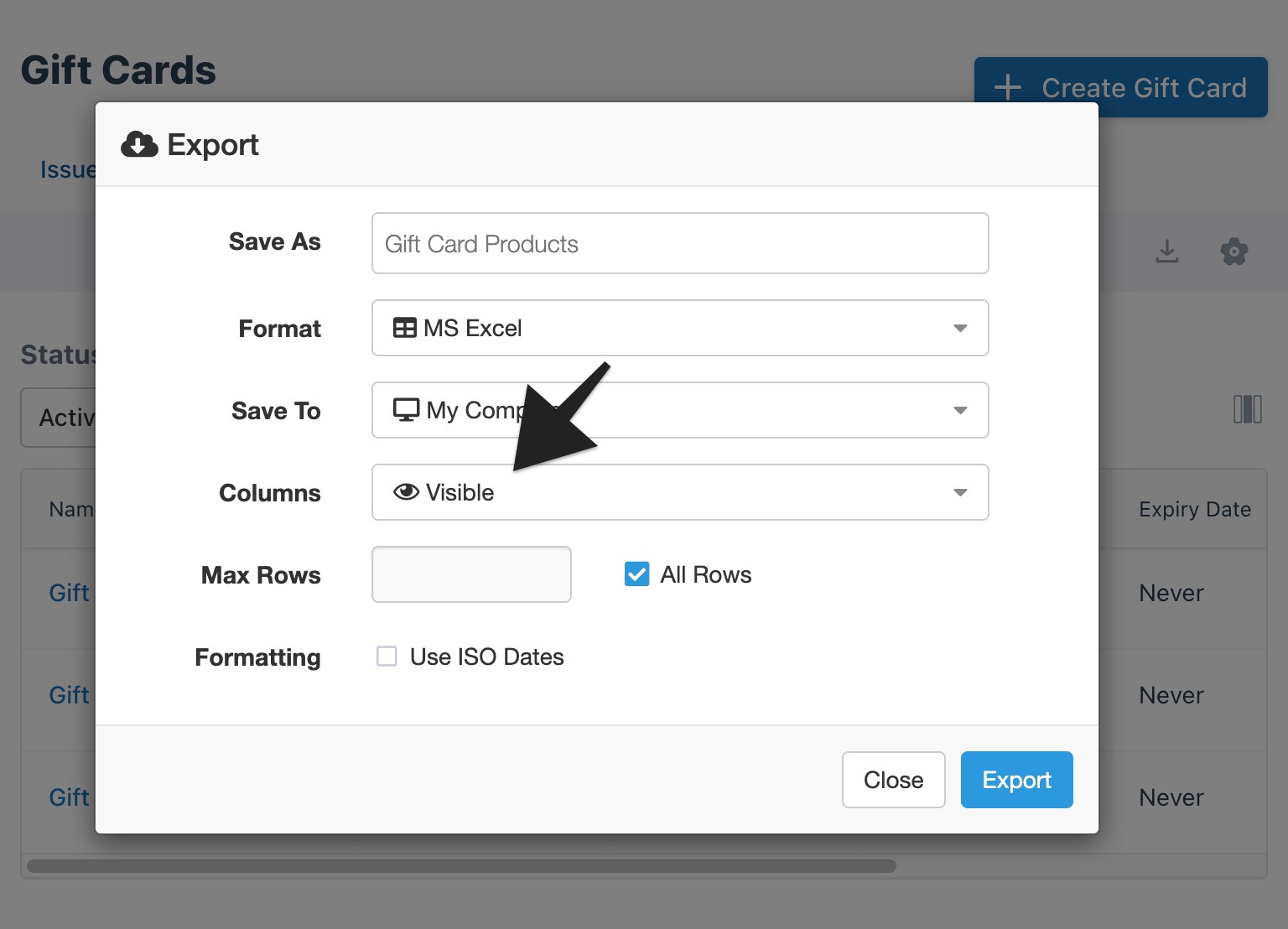This screenshot has height=929, width=1288.
Task: Uncheck the All Rows checkbox
Action: coord(636,574)
